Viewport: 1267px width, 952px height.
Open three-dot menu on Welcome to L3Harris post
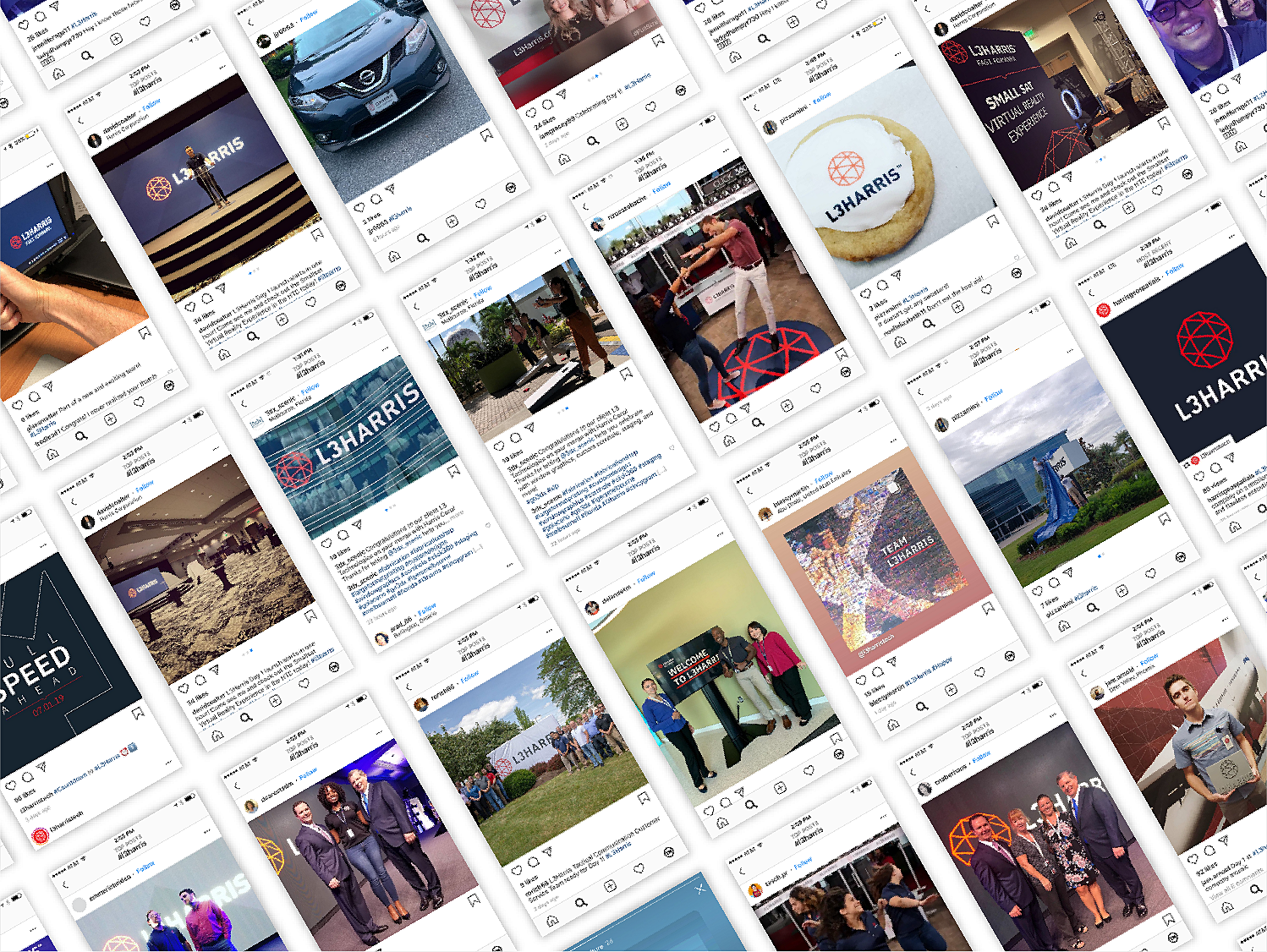click(720, 533)
